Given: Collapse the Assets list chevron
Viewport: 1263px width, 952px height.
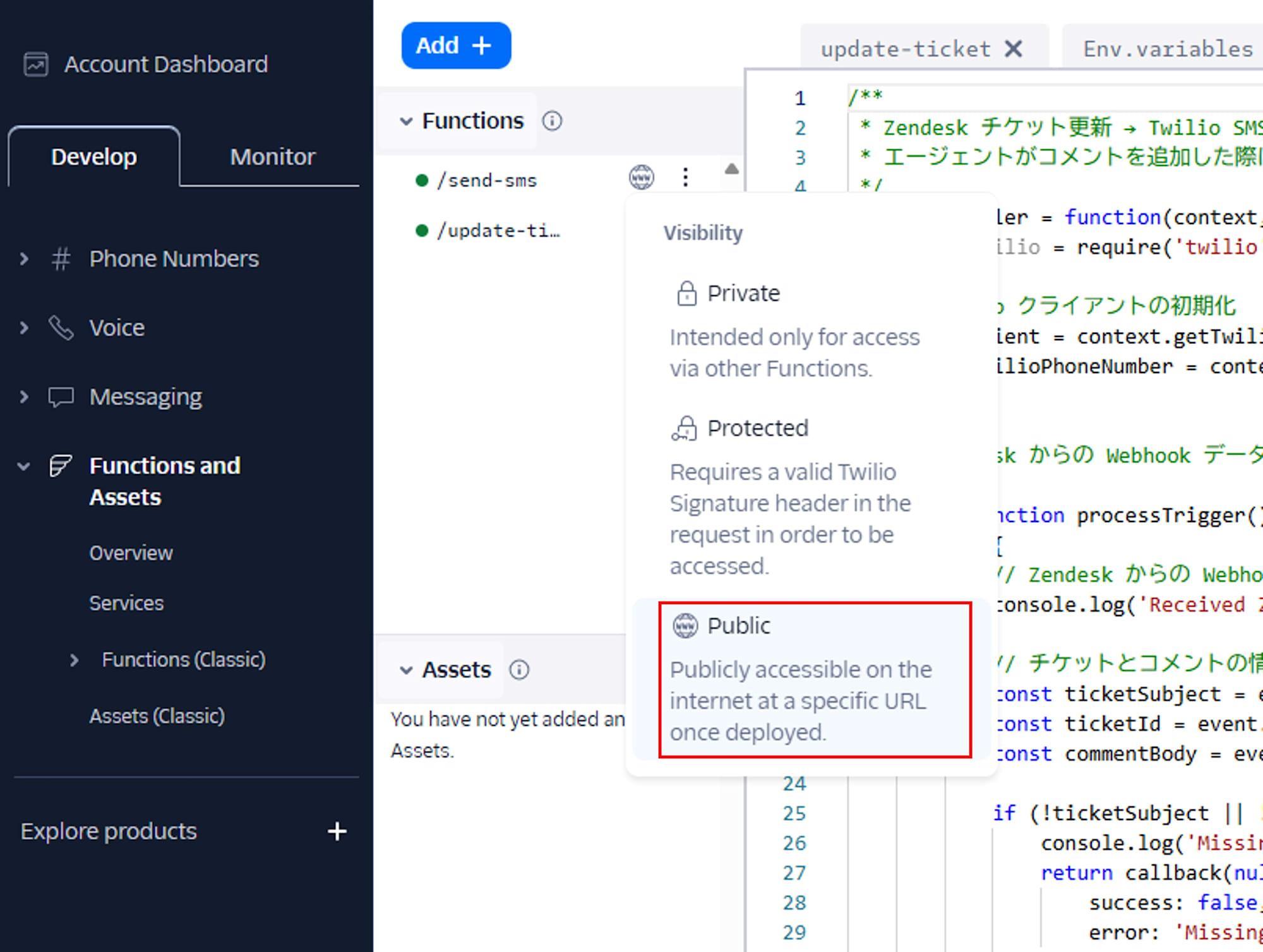Looking at the screenshot, I should tap(406, 670).
